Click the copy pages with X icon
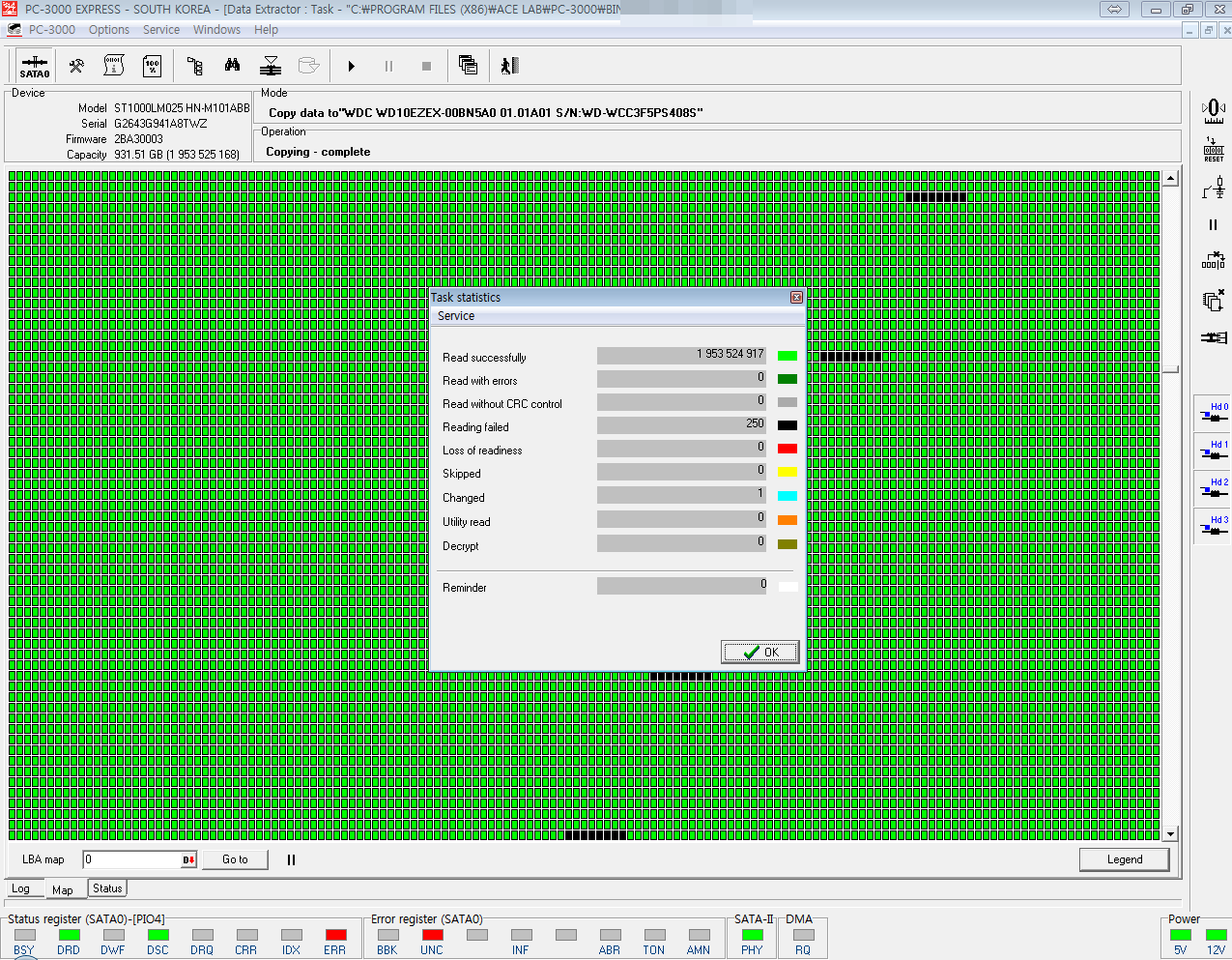The height and width of the screenshot is (960, 1232). pos(1214,300)
